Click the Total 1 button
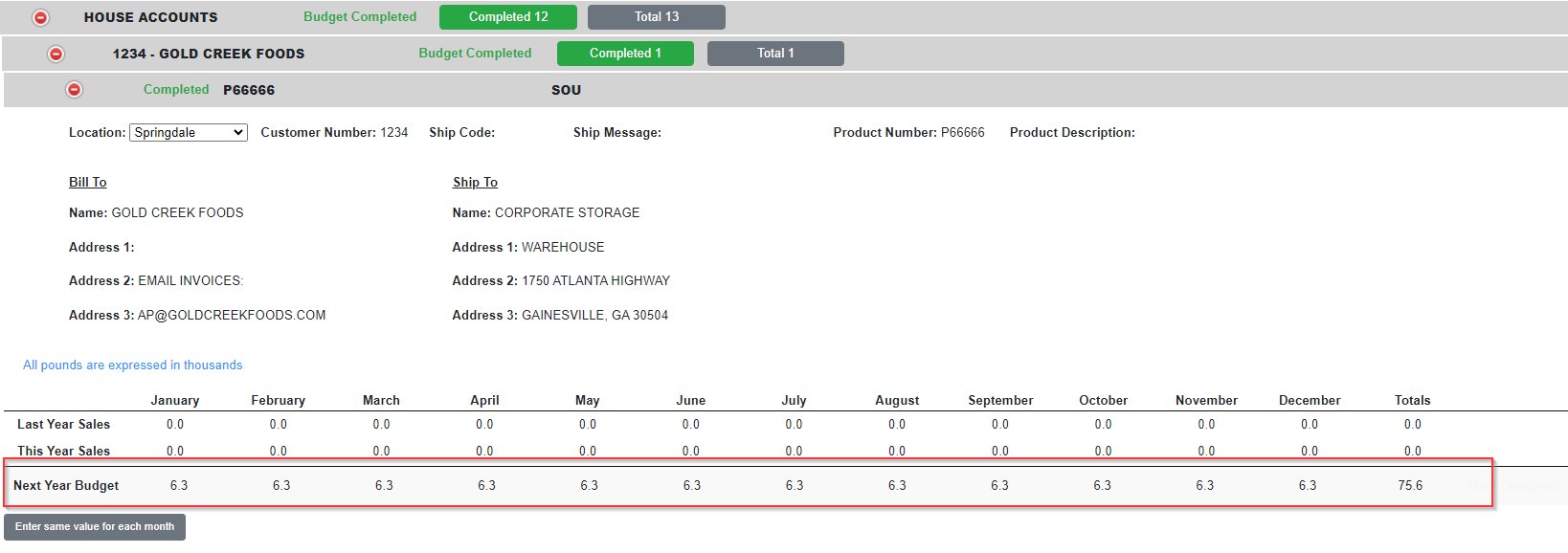Screen dimensions: 1568x553 tap(775, 54)
